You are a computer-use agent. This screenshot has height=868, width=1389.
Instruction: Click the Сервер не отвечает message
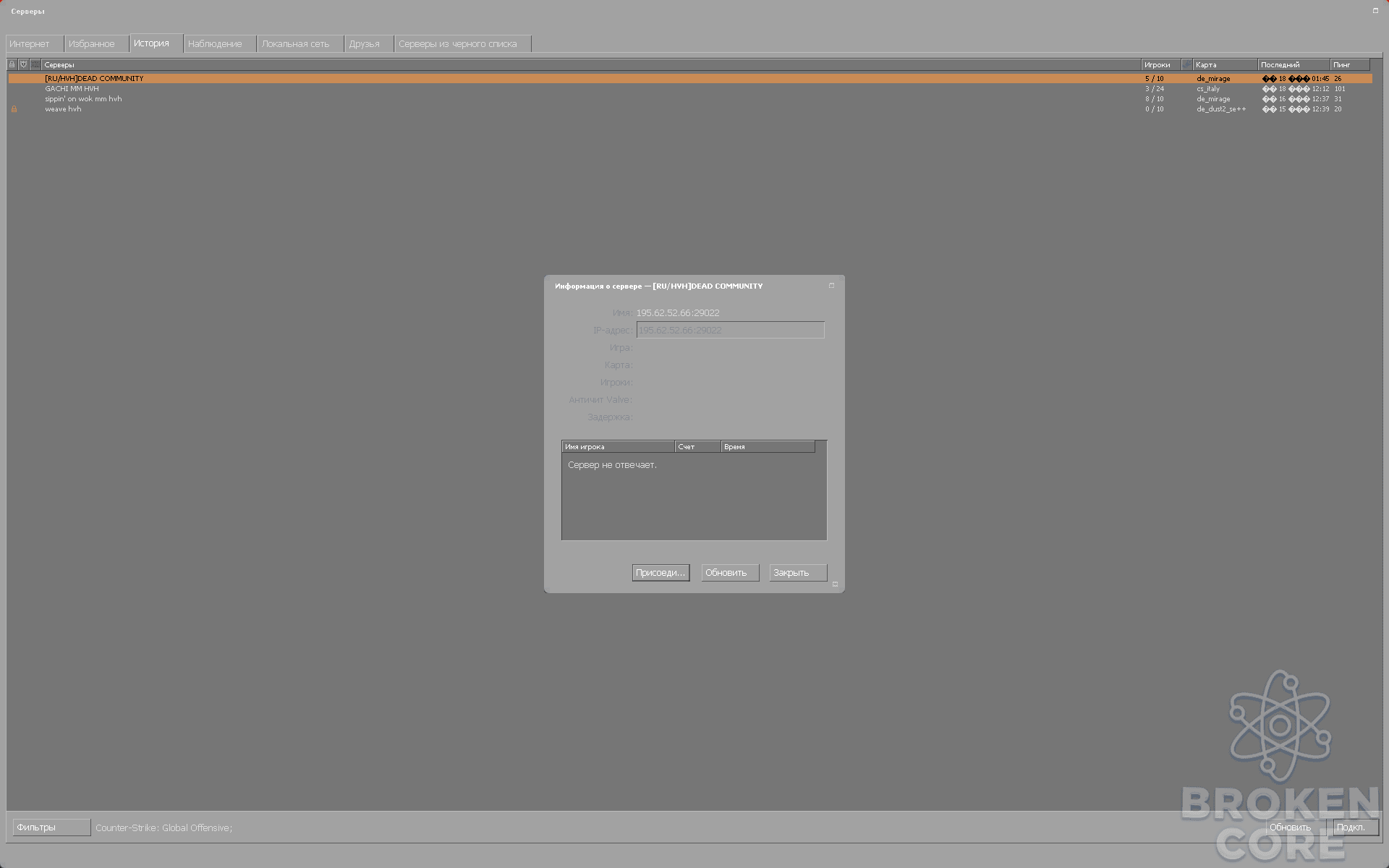coord(612,465)
